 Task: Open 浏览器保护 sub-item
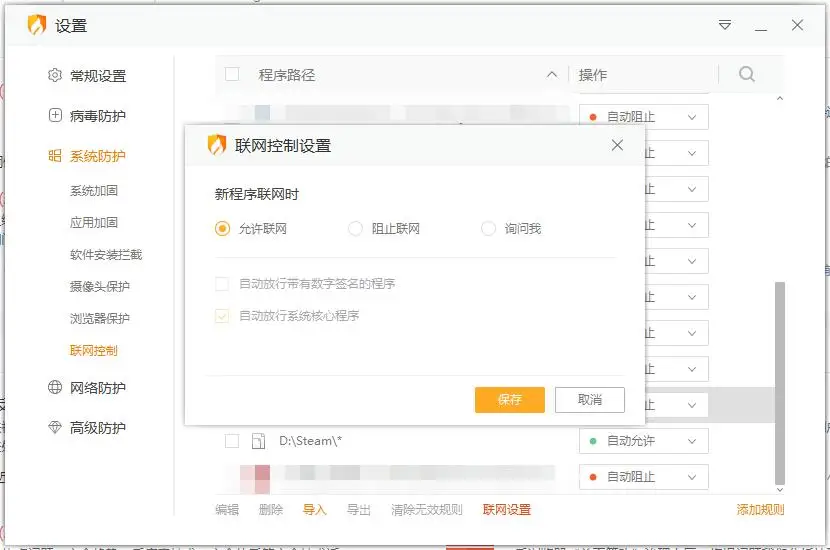pos(100,318)
